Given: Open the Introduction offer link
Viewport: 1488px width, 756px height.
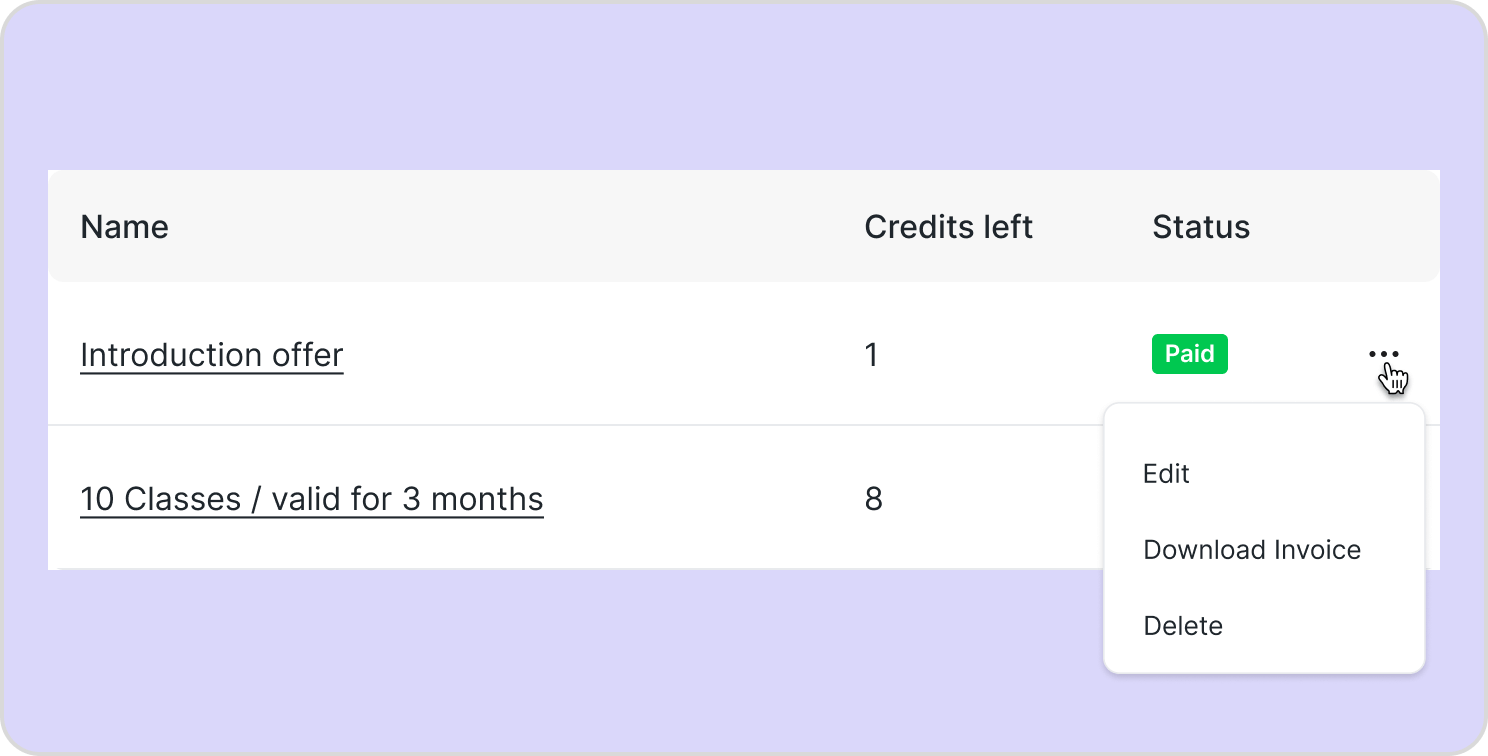Looking at the screenshot, I should click(212, 355).
